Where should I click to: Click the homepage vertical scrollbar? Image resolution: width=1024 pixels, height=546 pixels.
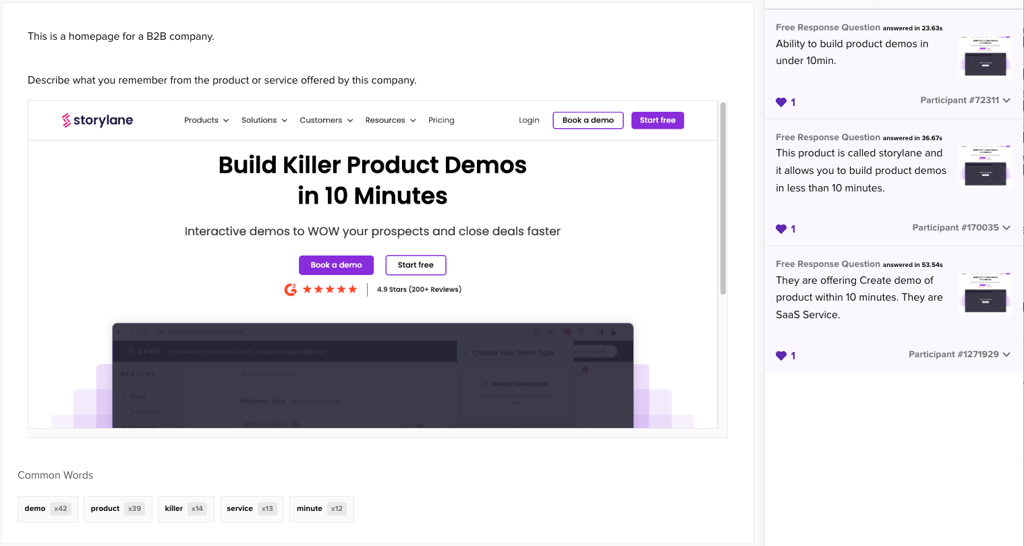723,199
